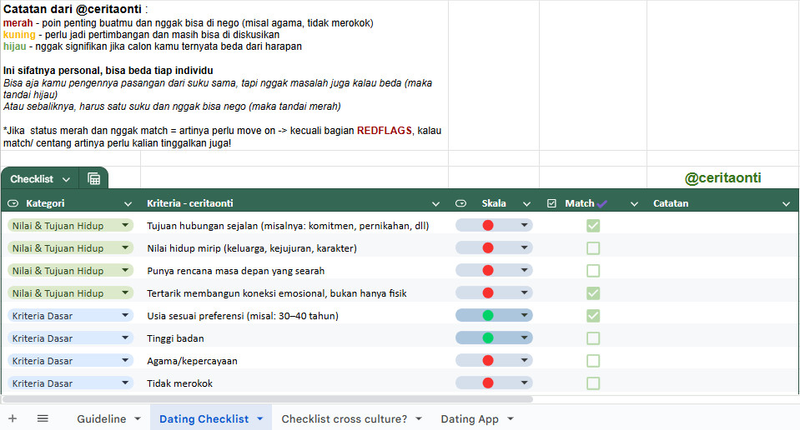Viewport: 800px width, 430px height.
Task: Click the horizontal scrollbar above sheet tabs
Action: (x=267, y=399)
